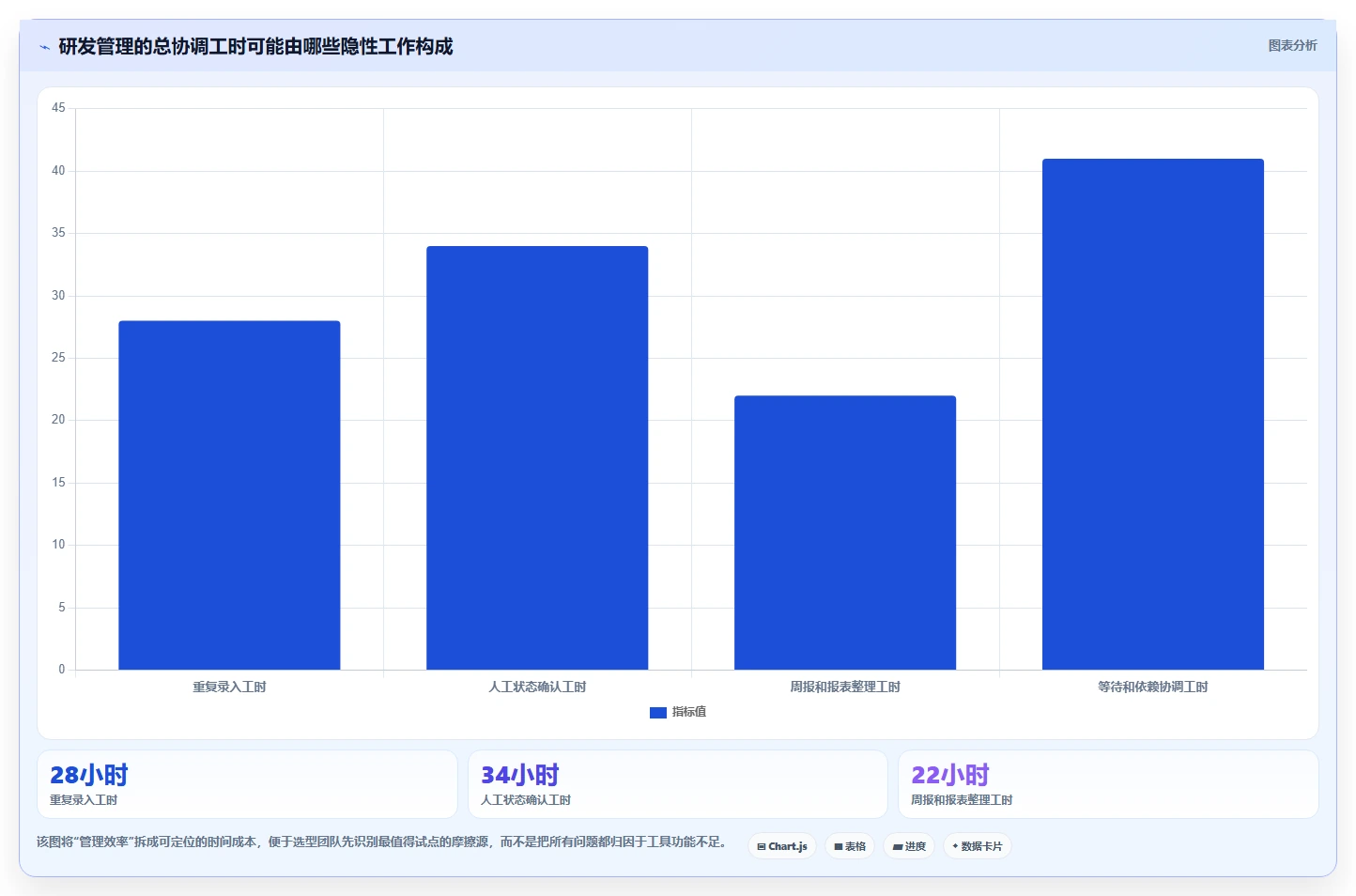Click the y-axis value 35
Screen dimensions: 1356x896
[58, 233]
